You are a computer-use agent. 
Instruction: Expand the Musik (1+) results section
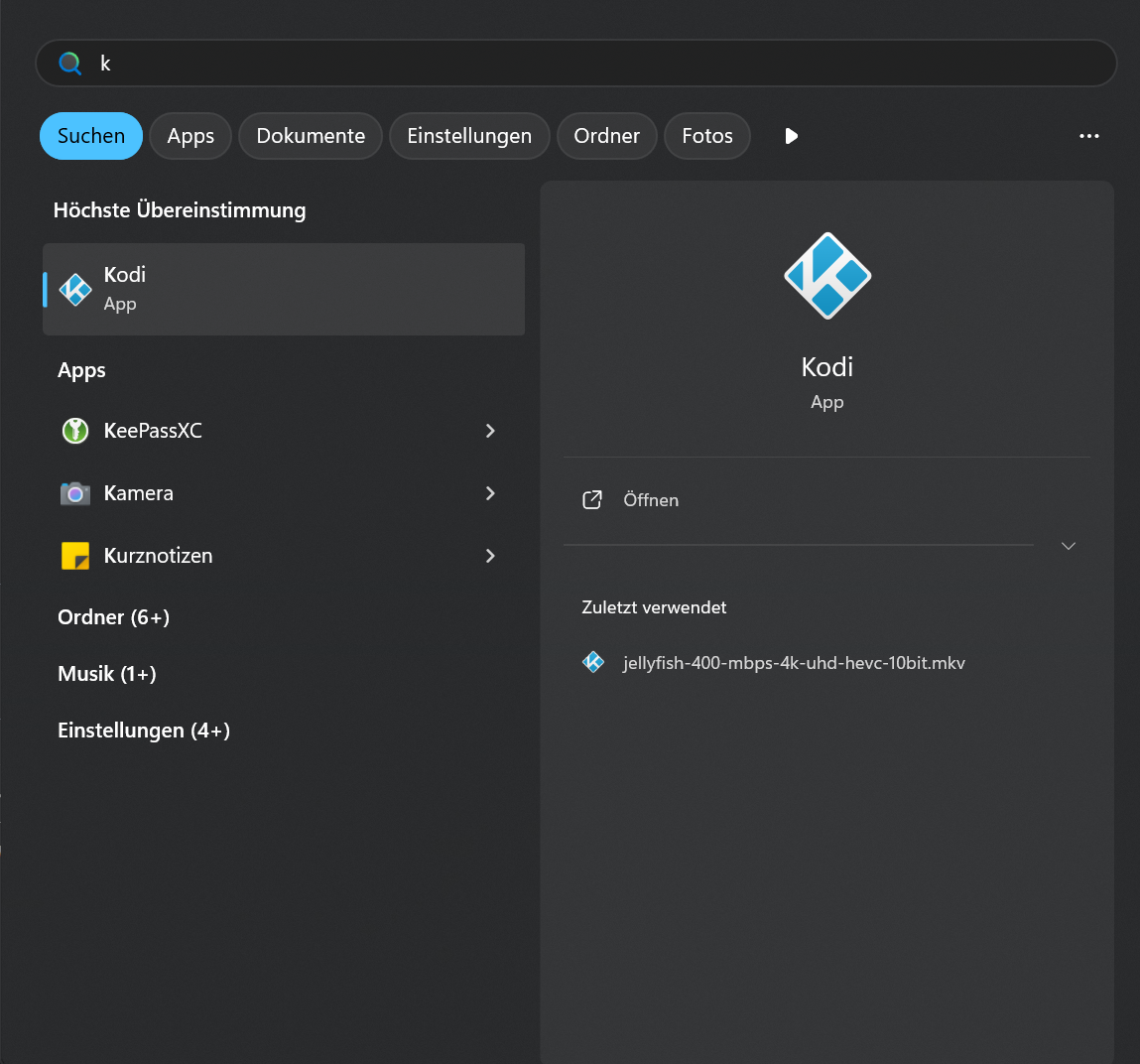pos(107,674)
